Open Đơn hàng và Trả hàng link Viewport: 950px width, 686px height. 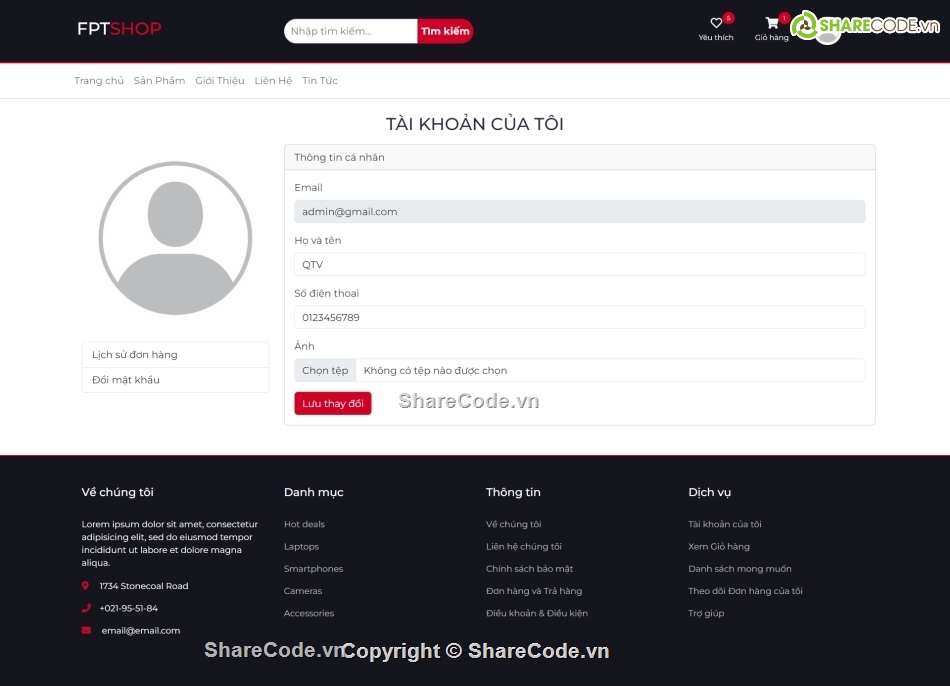[x=534, y=591]
